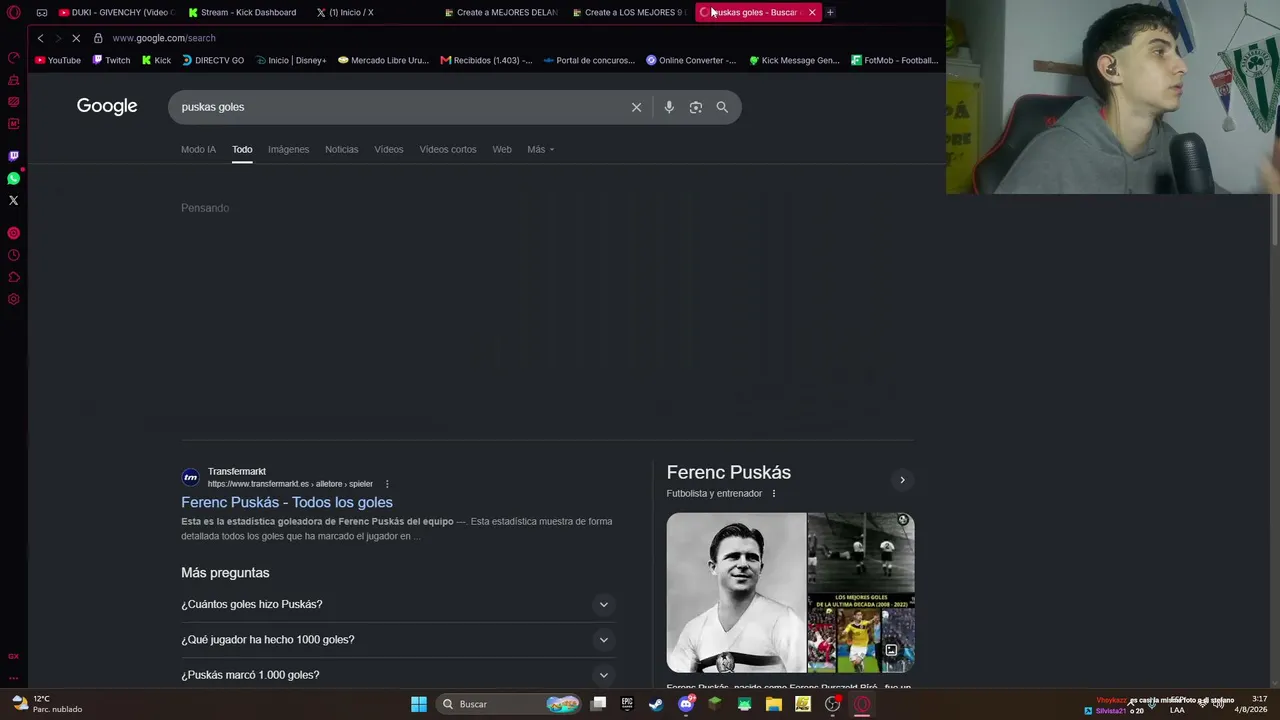The height and width of the screenshot is (720, 1280).
Task: Select the Web search filter
Action: coord(502,149)
